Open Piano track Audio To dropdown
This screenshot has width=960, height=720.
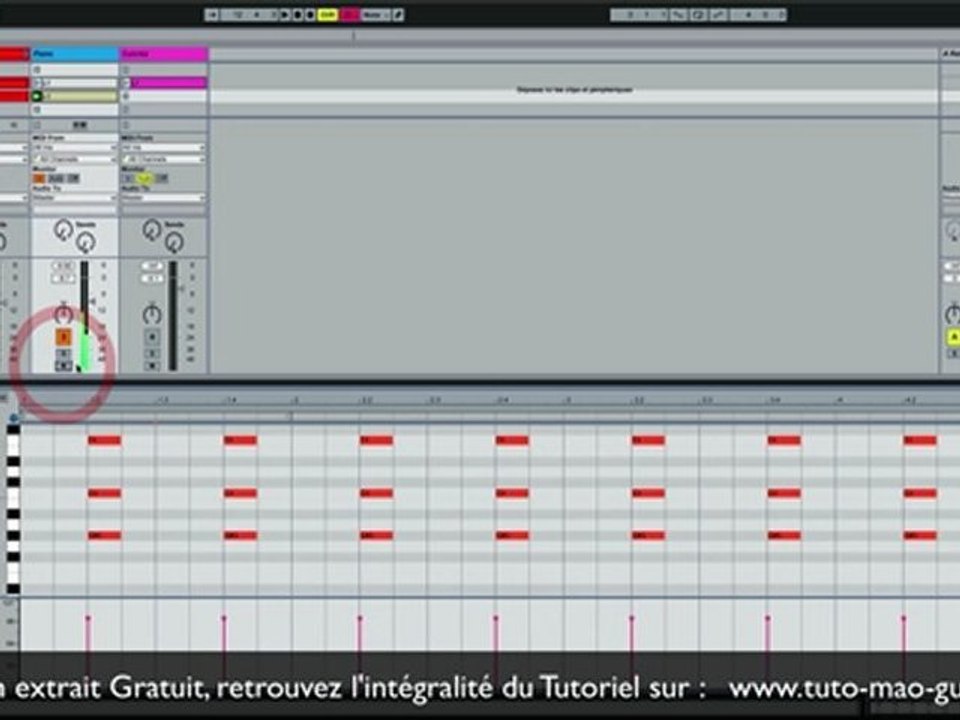[x=74, y=197]
